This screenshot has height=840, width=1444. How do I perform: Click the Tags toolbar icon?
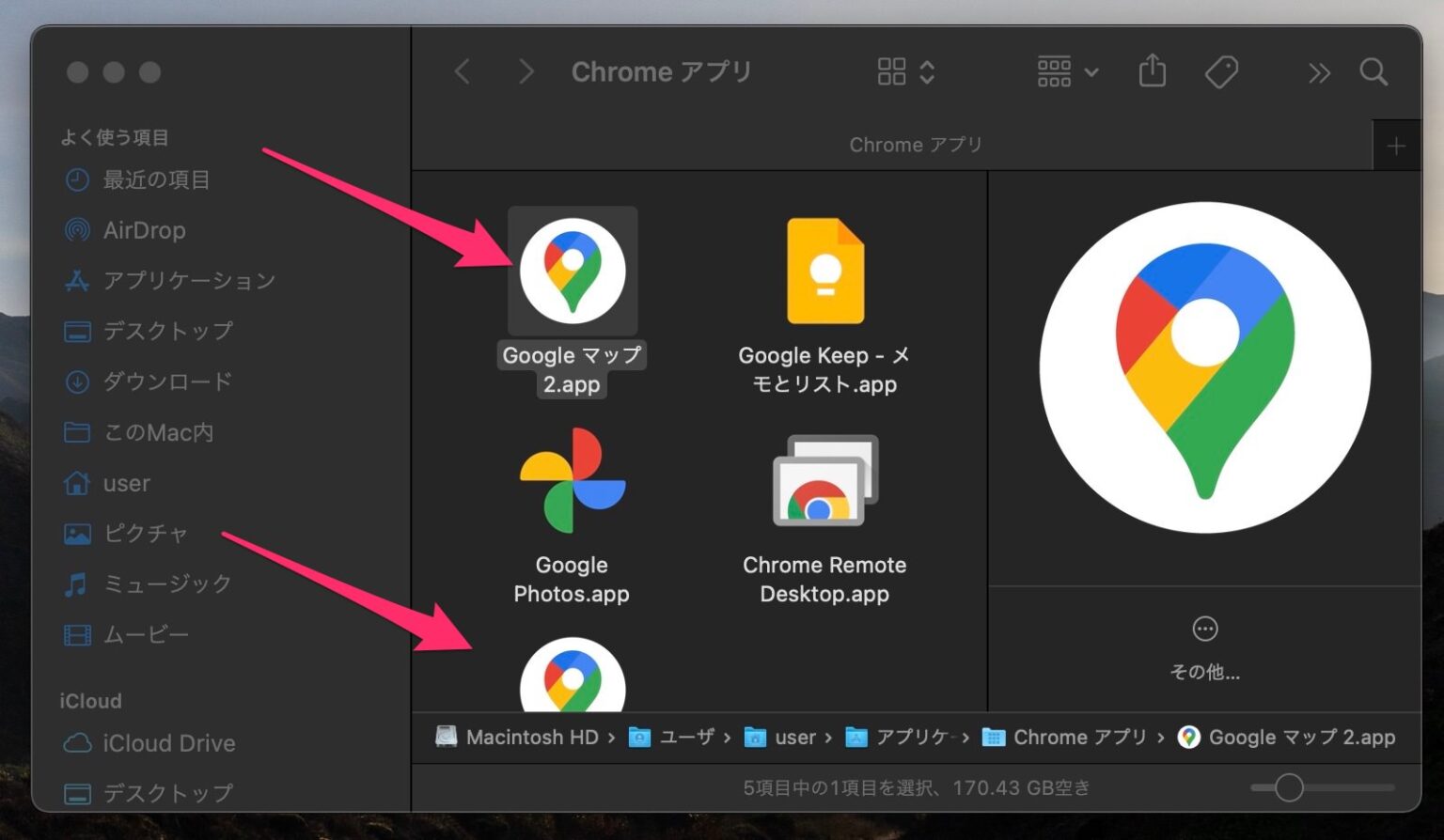coord(1221,71)
